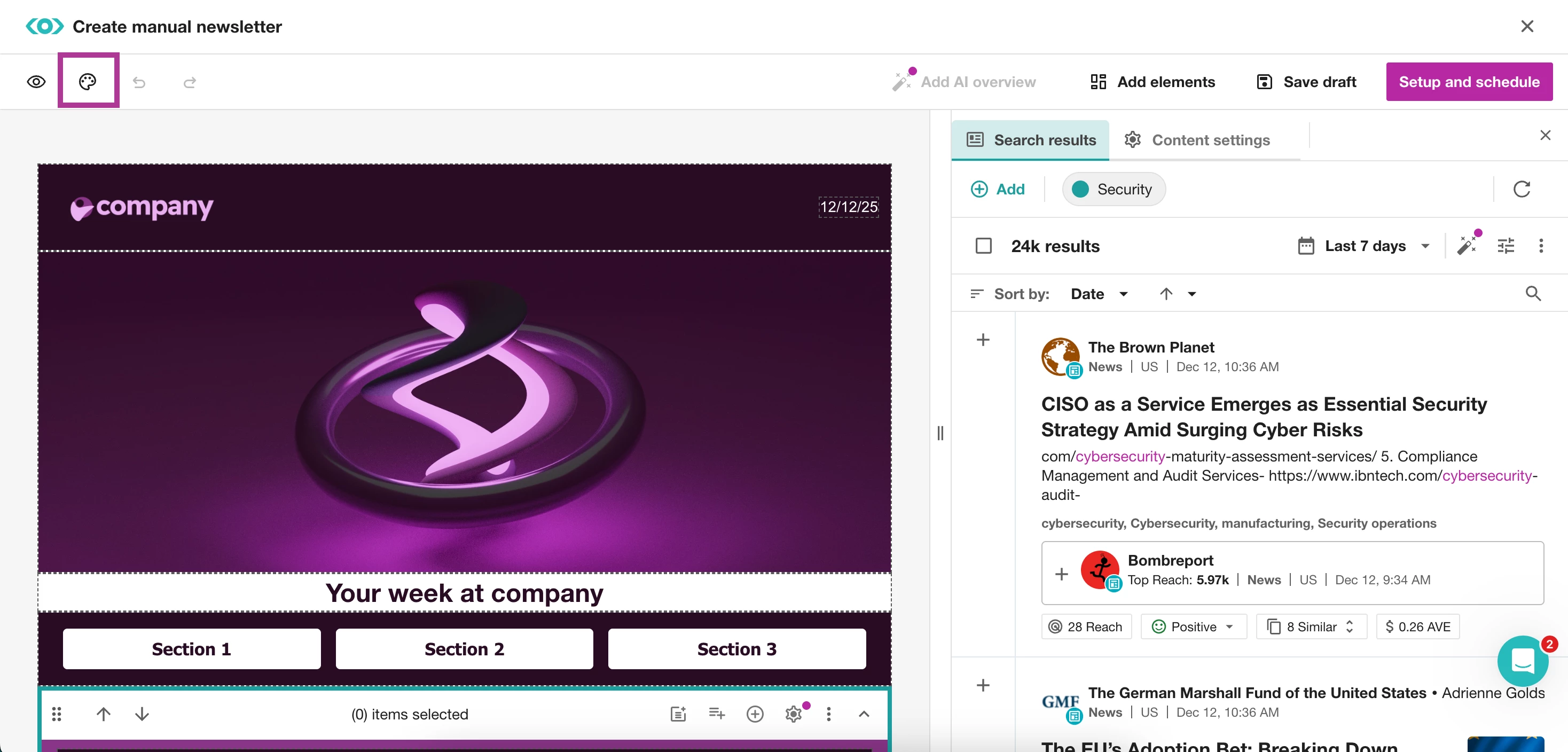The width and height of the screenshot is (1568, 752).
Task: Click the Setup and schedule button
Action: (1468, 82)
